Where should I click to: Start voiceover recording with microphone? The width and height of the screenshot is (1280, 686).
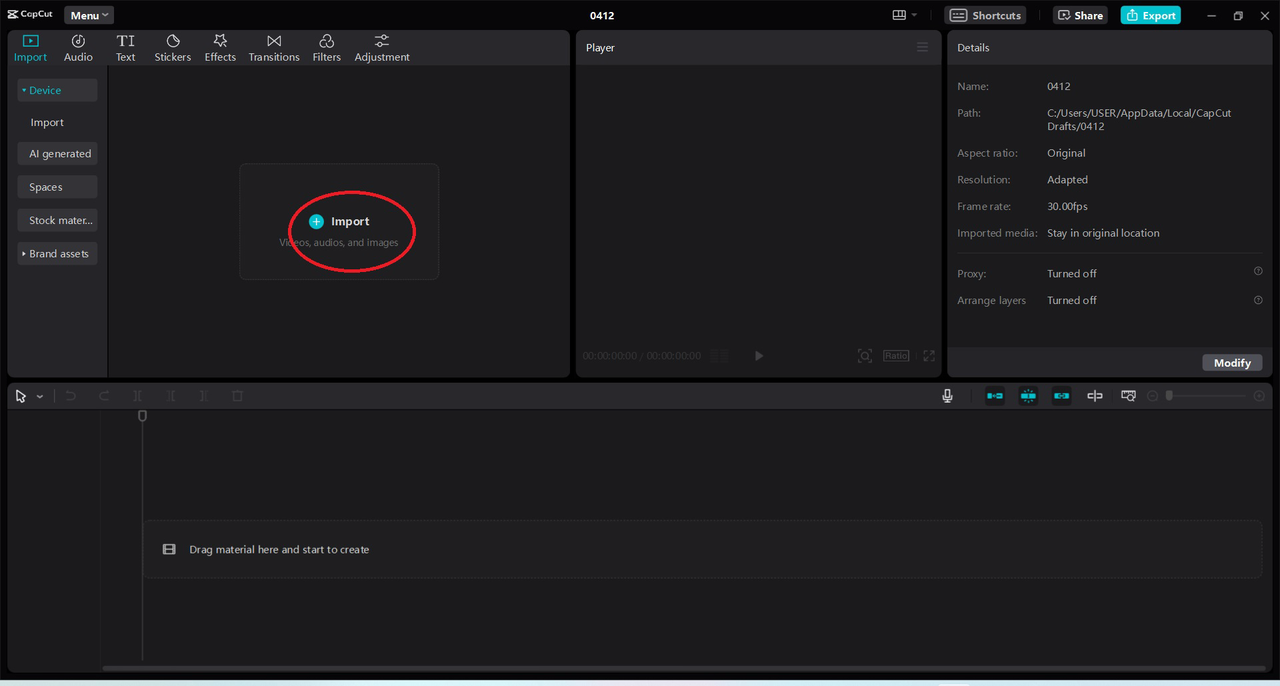[x=947, y=396]
